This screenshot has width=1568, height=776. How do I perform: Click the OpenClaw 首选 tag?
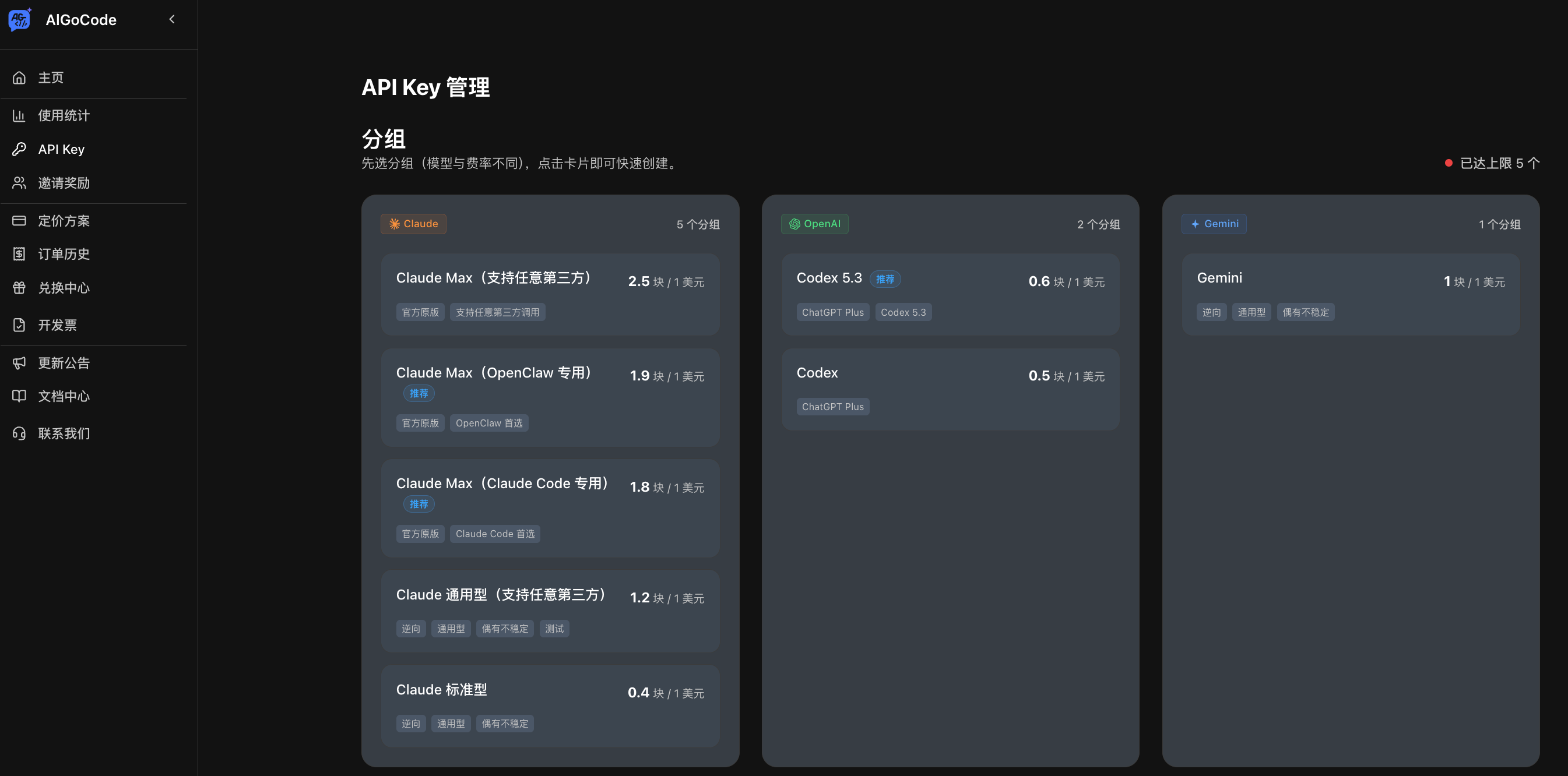click(x=489, y=424)
